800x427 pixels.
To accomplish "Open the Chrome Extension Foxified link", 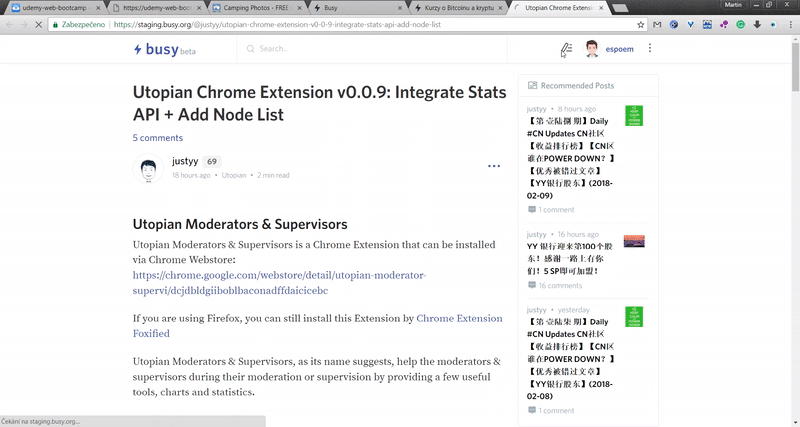I will pyautogui.click(x=317, y=325).
